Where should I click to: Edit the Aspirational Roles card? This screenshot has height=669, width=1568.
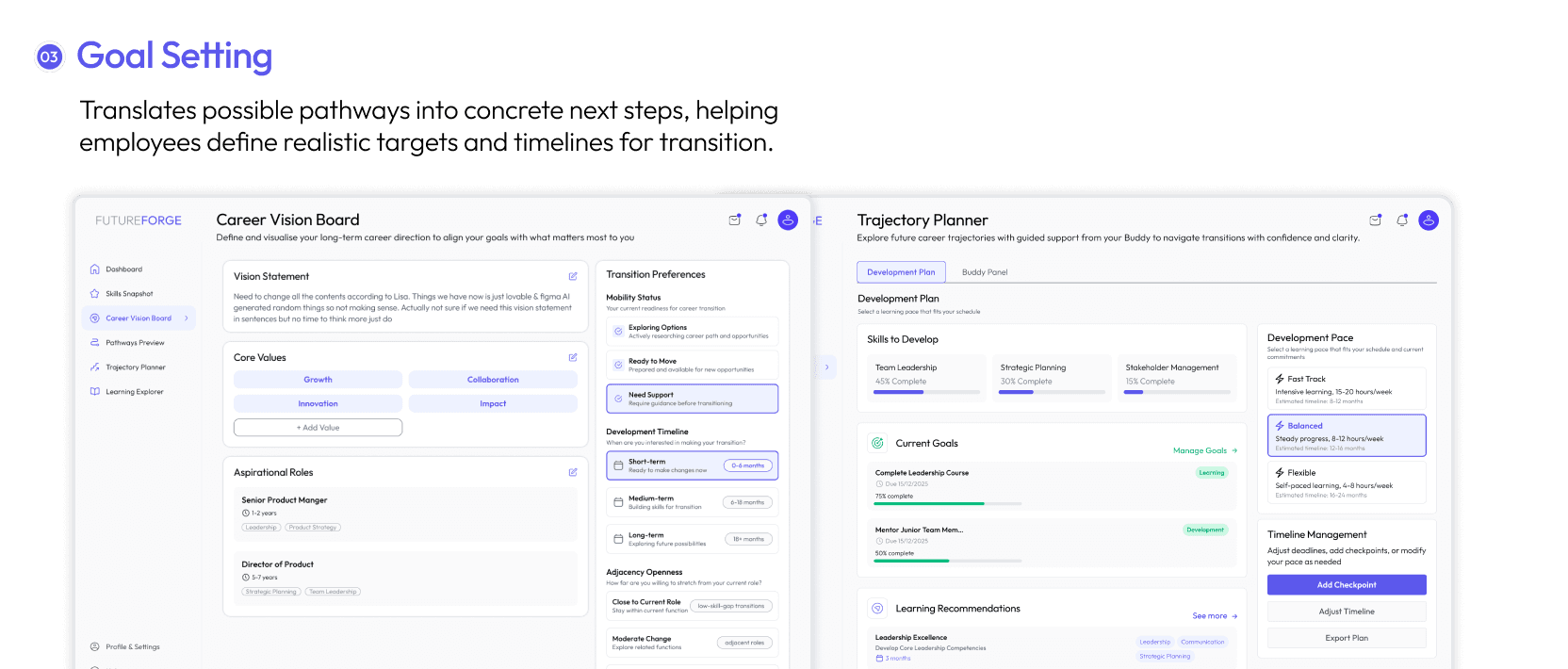[x=573, y=472]
